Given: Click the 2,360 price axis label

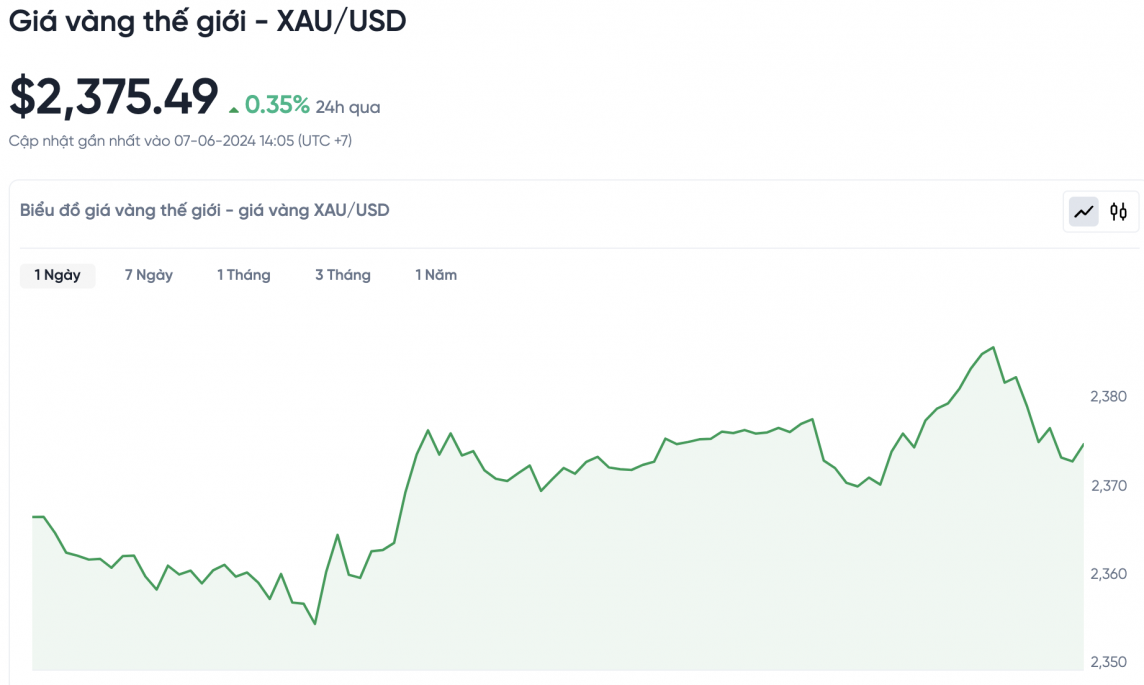Looking at the screenshot, I should pos(1108,574).
